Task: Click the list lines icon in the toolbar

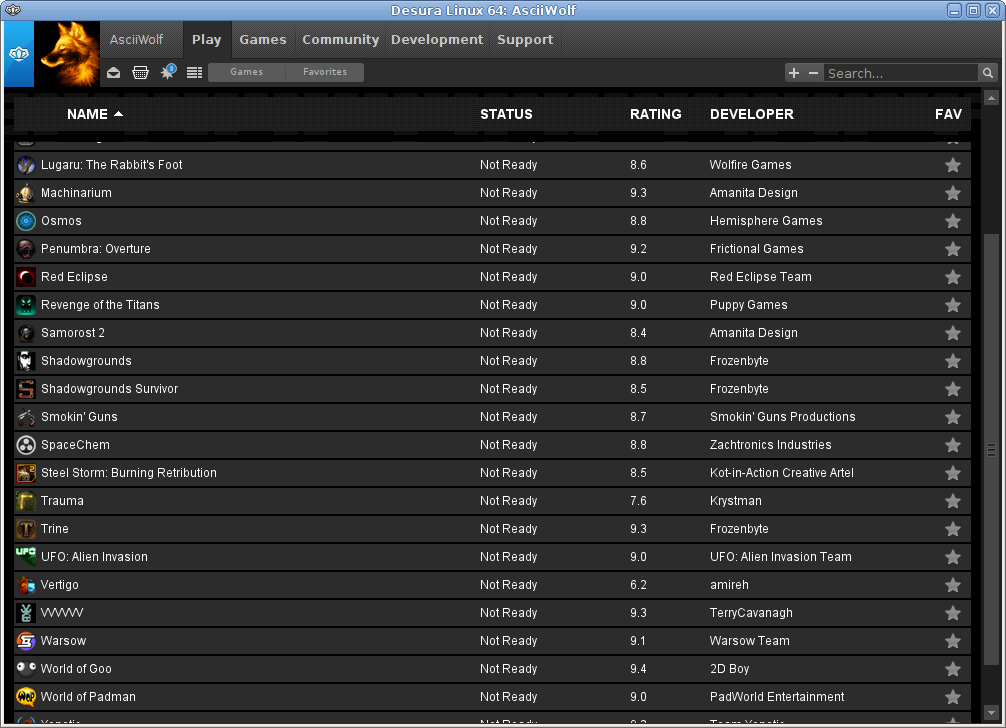Action: [194, 72]
